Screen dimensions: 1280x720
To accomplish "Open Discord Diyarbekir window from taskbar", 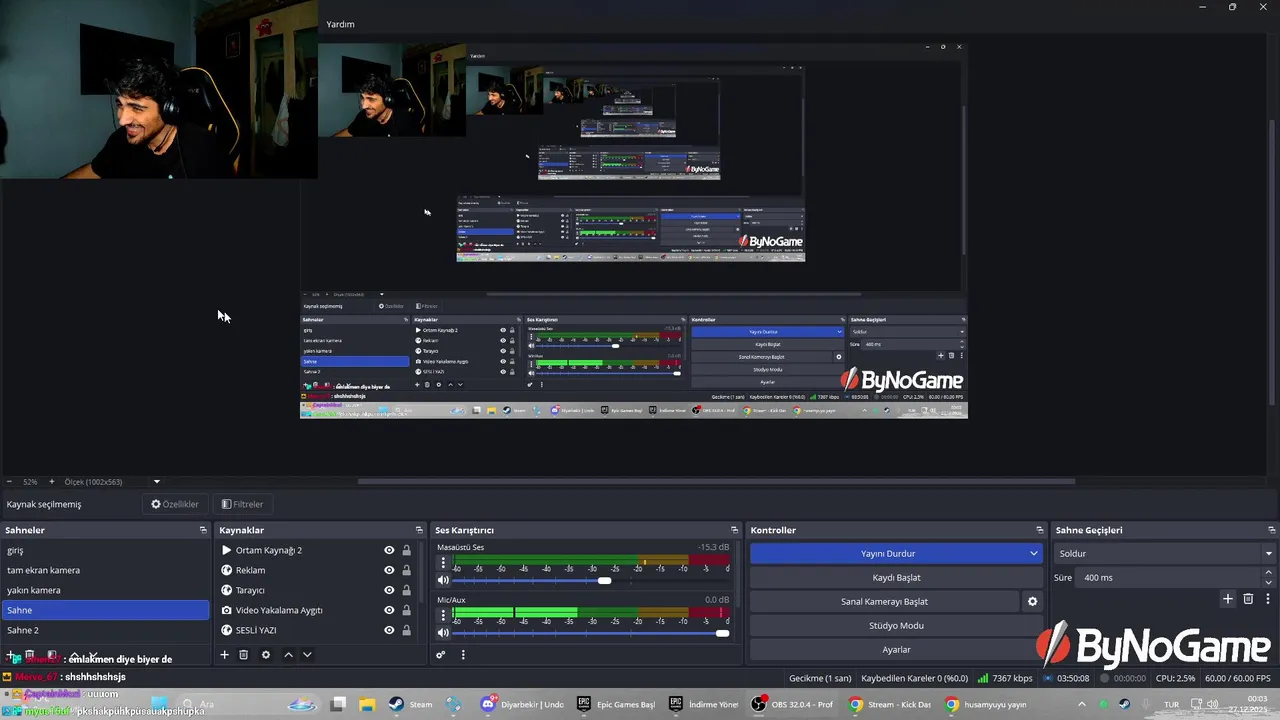I will pos(523,704).
